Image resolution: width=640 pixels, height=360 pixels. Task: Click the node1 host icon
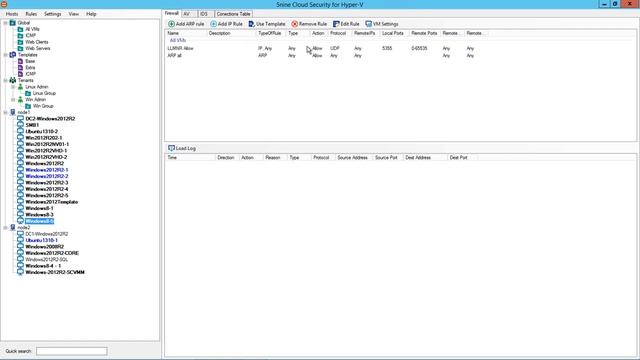(x=13, y=112)
